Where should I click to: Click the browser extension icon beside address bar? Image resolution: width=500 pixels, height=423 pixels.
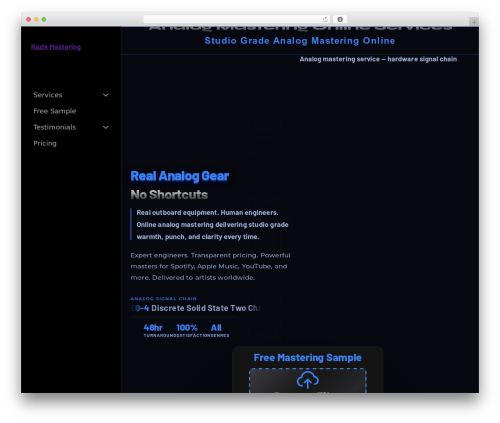pos(340,19)
